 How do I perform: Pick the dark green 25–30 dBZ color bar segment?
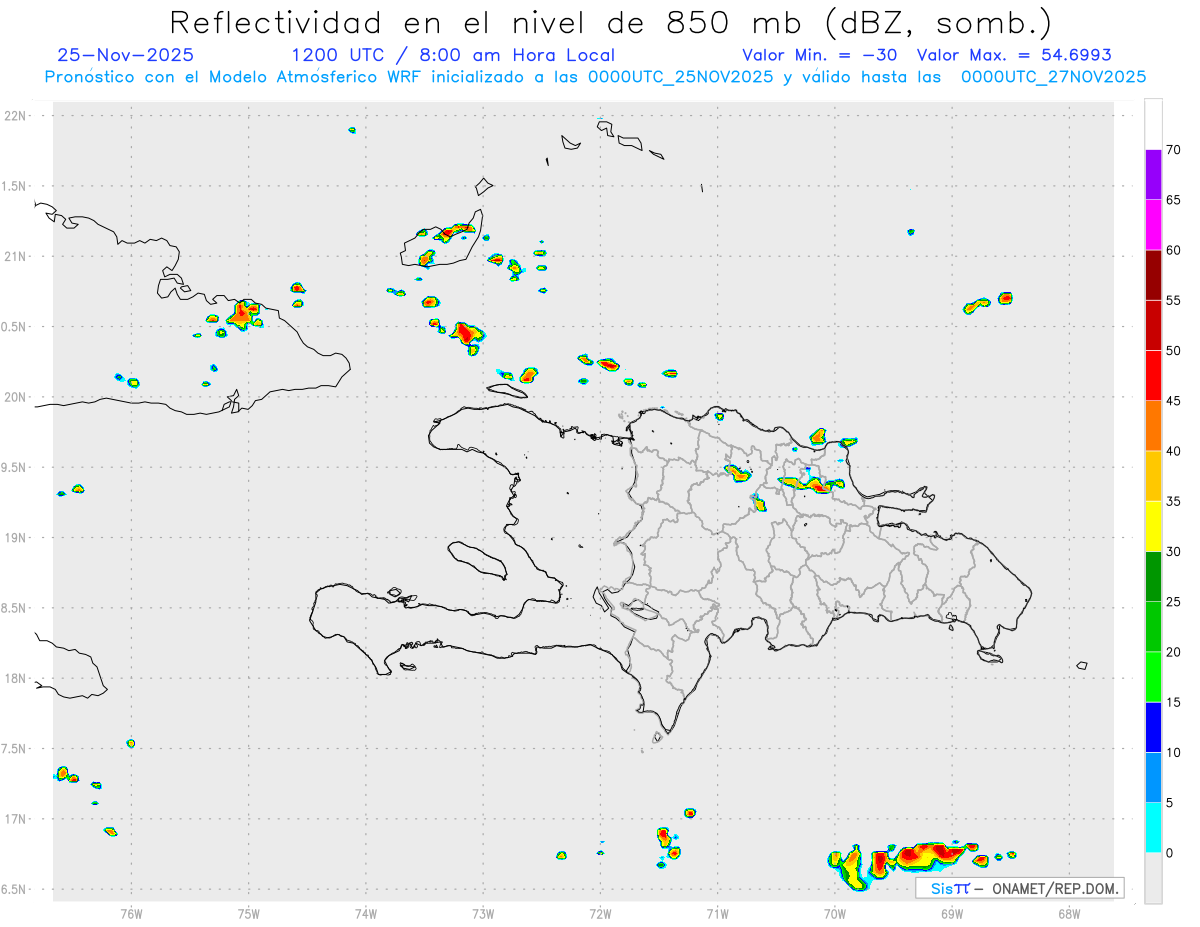point(1153,576)
